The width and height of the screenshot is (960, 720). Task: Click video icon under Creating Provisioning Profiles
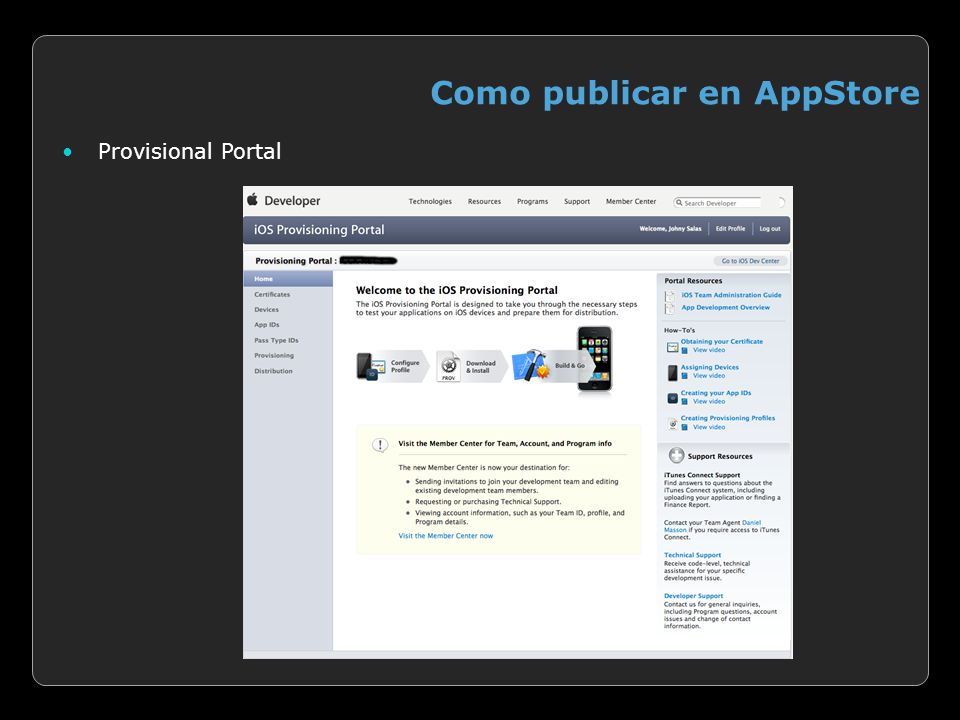click(684, 428)
